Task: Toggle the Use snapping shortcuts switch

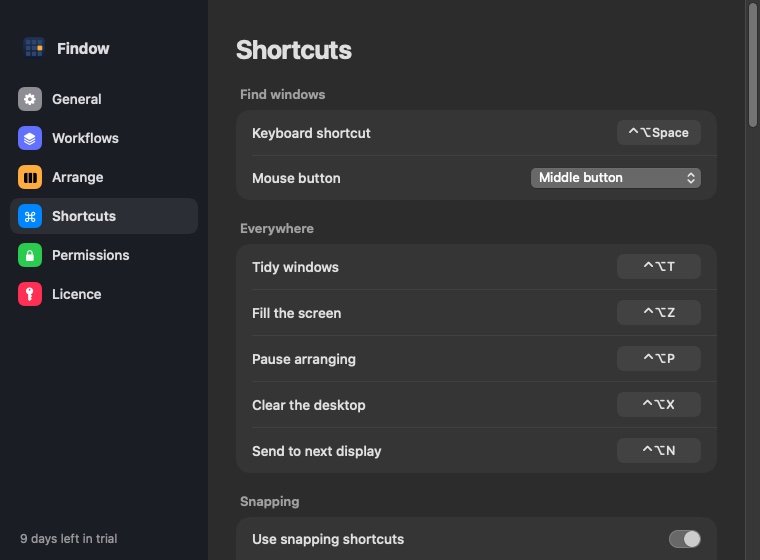Action: click(x=684, y=539)
